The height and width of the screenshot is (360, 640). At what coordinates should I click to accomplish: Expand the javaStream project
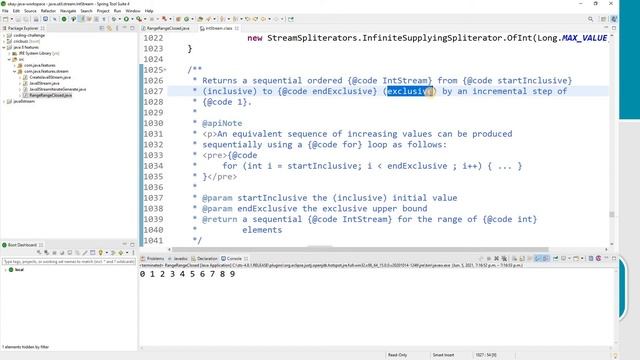pos(4,101)
